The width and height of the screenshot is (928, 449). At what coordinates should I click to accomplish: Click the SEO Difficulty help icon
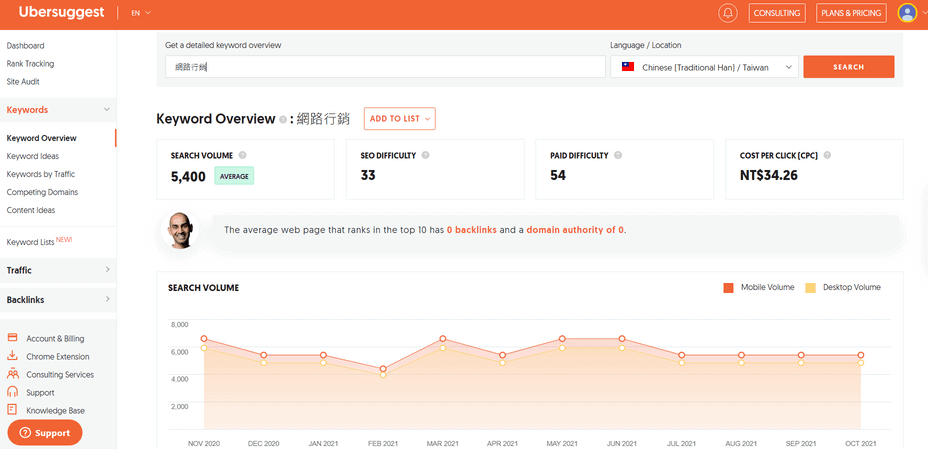point(426,156)
